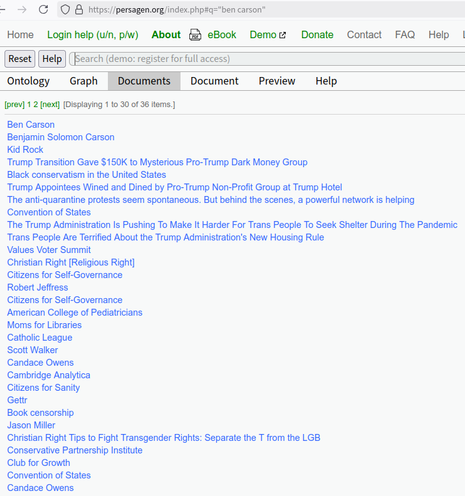Open Christian Right [Religious Right] document
The width and height of the screenshot is (465, 496).
tap(71, 263)
